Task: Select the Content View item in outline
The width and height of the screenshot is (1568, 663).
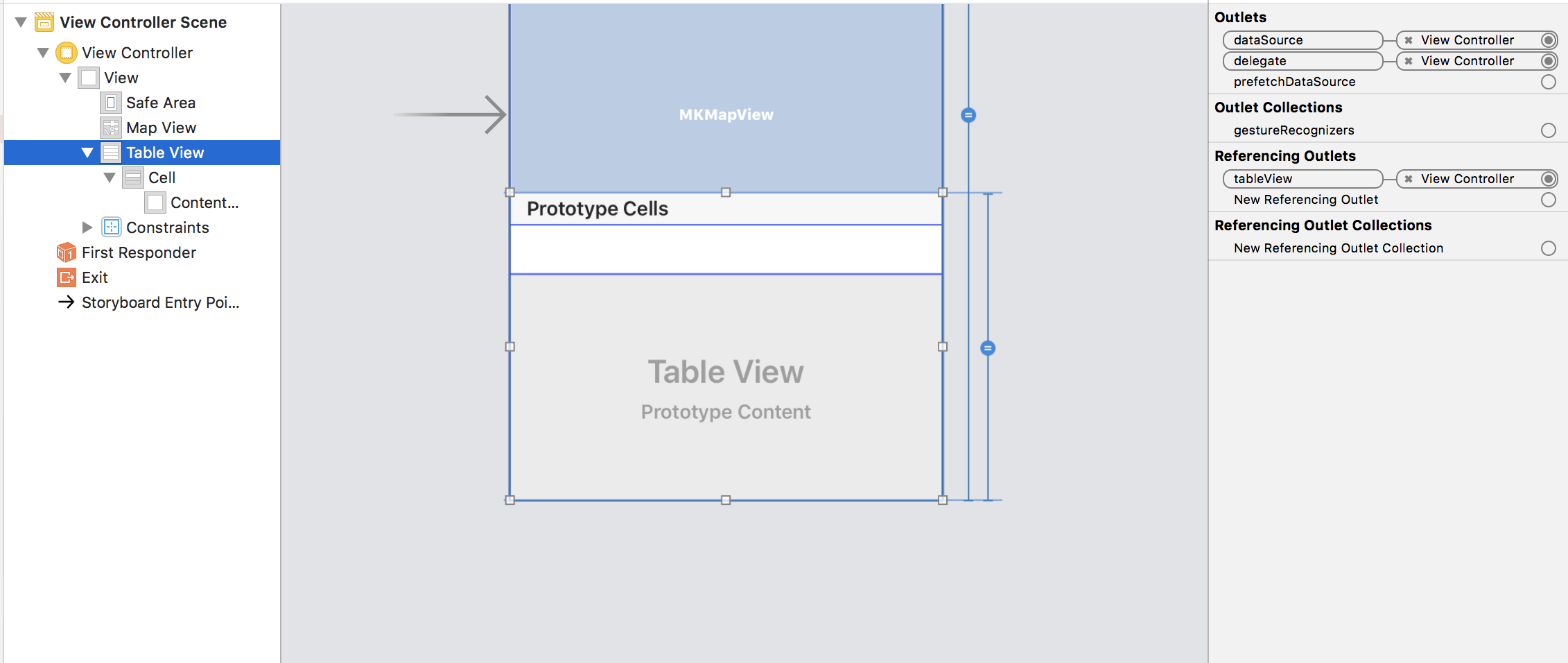Action: (x=191, y=203)
